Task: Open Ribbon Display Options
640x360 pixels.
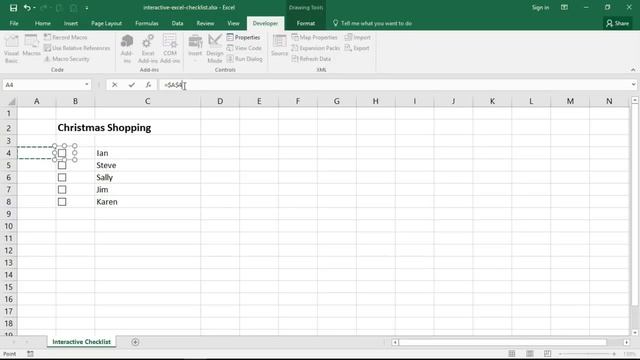Action: 564,7
